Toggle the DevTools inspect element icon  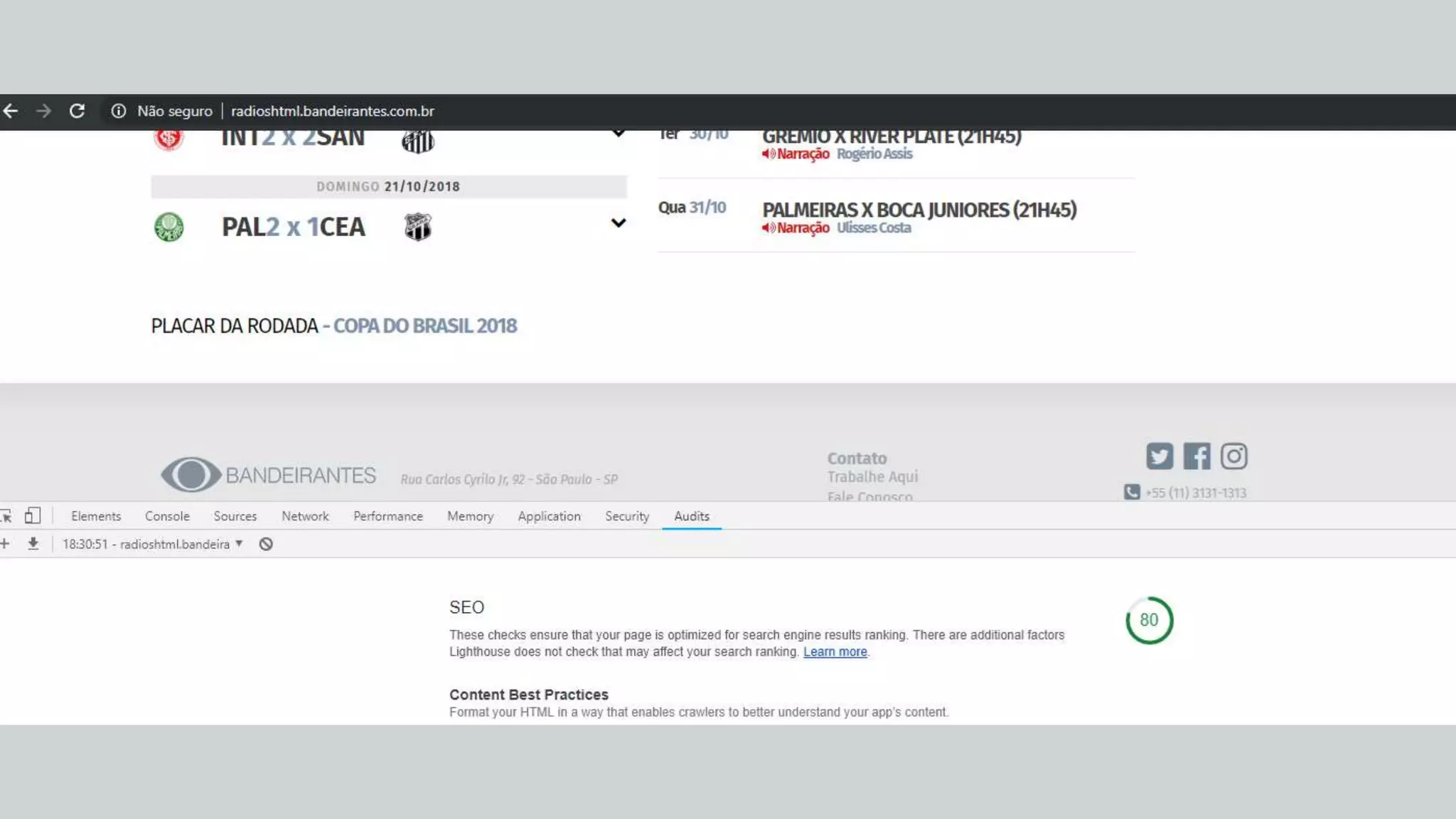tap(6, 516)
